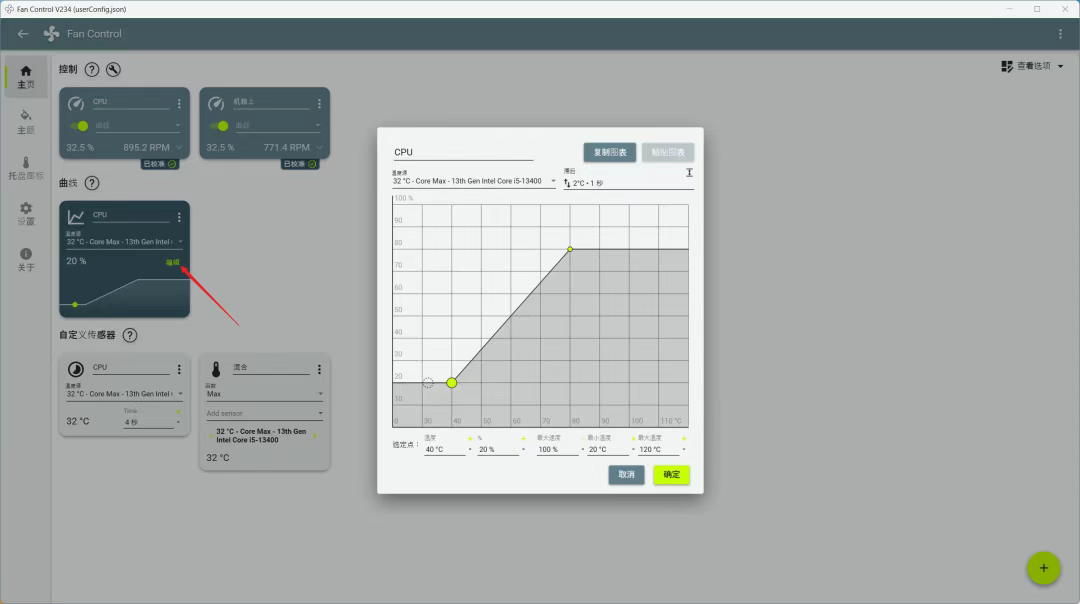Click the back arrow in the header

point(23,34)
